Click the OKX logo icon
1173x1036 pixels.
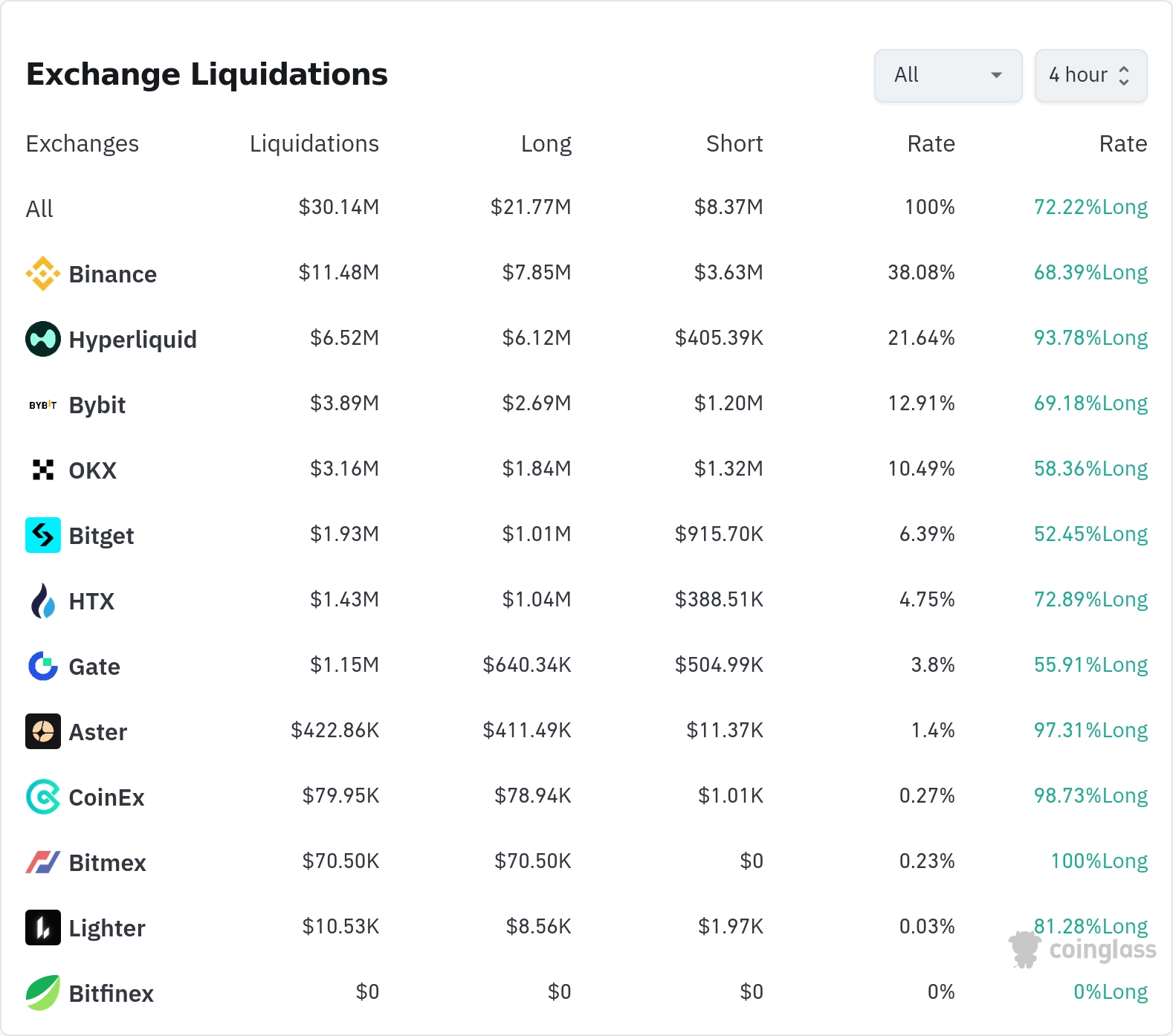pyautogui.click(x=43, y=470)
